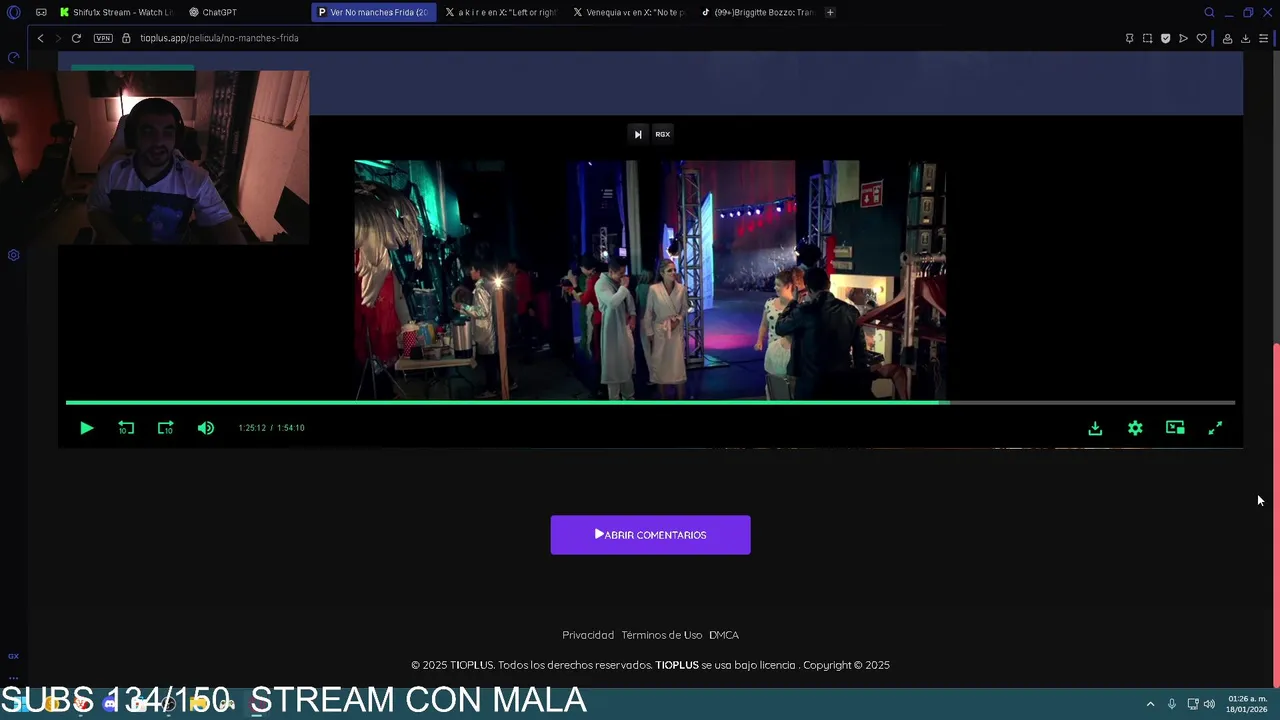Select the Ver No manches Frida tab
The width and height of the screenshot is (1280, 720).
(372, 12)
